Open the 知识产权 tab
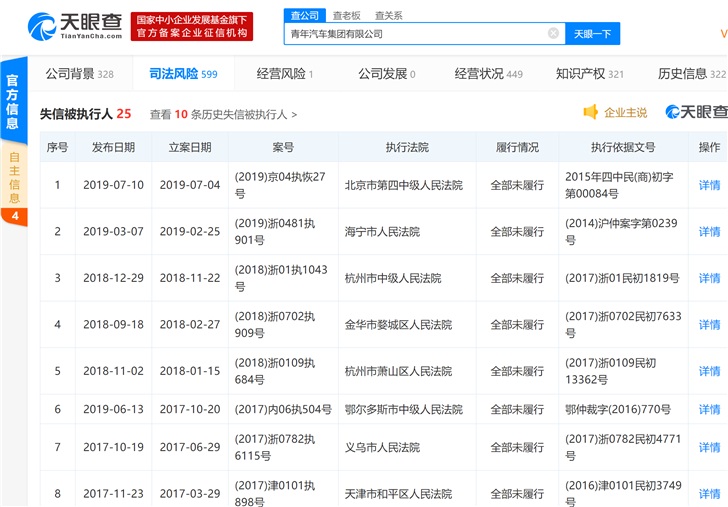Image resolution: width=728 pixels, height=507 pixels. (x=590, y=74)
